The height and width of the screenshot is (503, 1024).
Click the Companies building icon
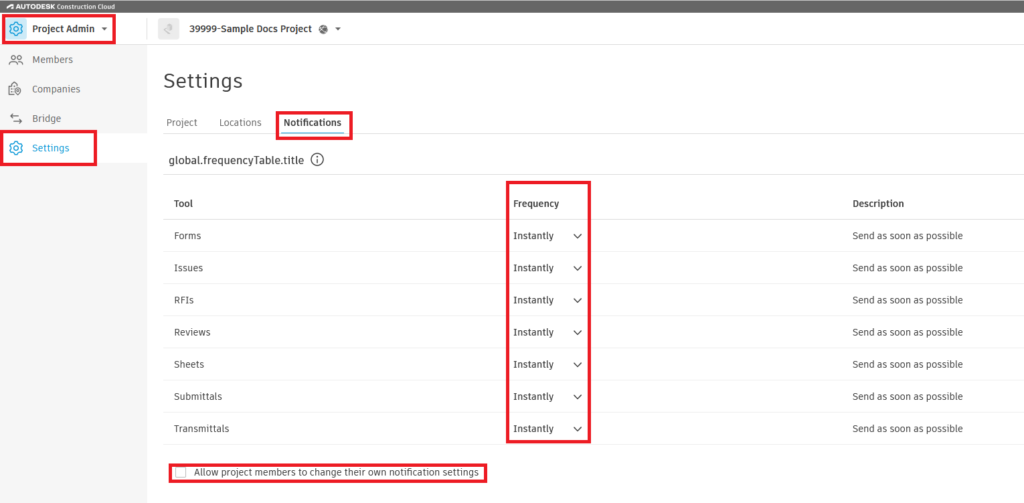click(16, 89)
